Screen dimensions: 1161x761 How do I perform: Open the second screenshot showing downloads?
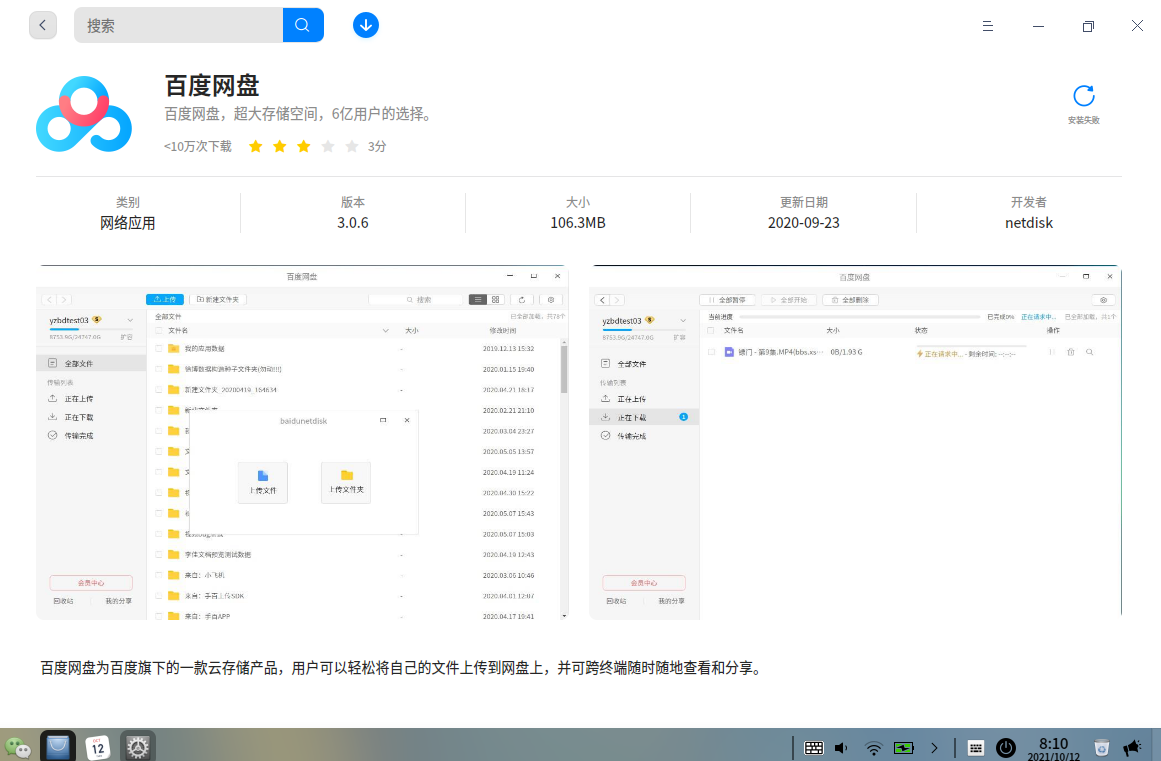click(855, 443)
